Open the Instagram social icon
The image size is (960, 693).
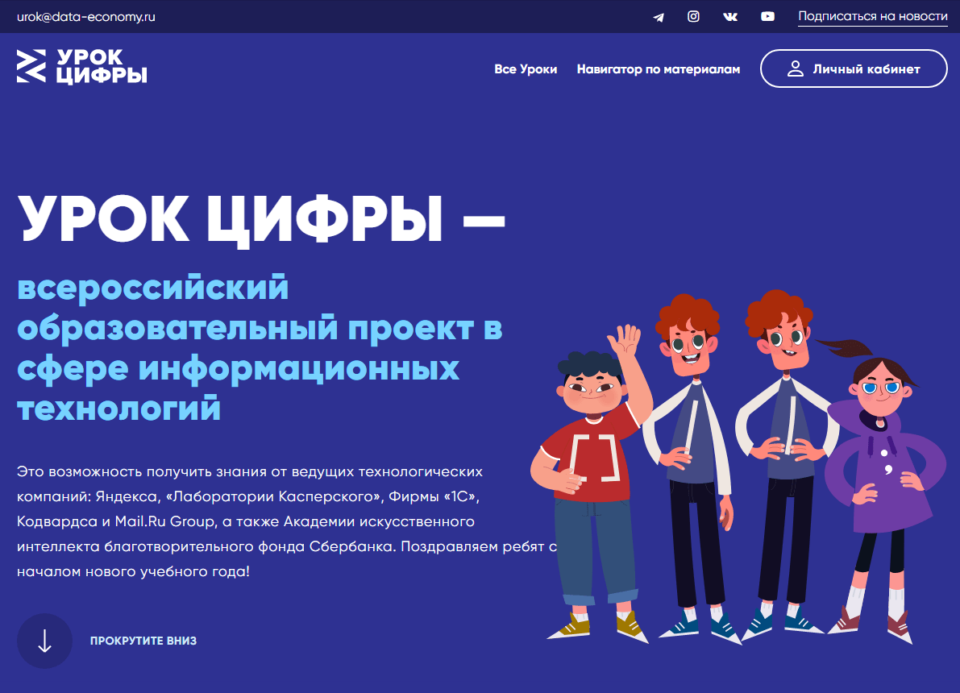[693, 17]
